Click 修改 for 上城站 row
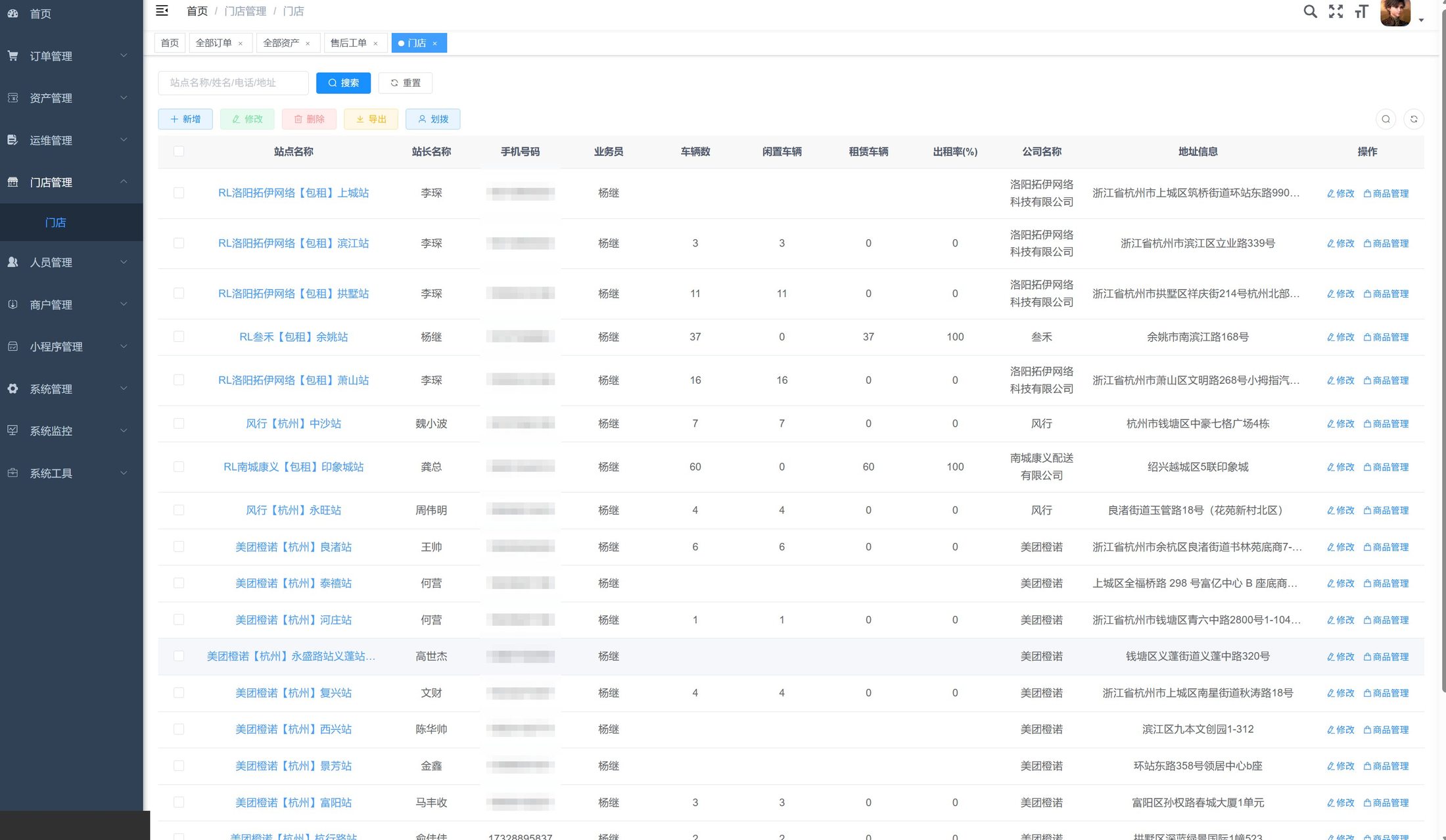Image resolution: width=1446 pixels, height=840 pixels. pyautogui.click(x=1341, y=193)
